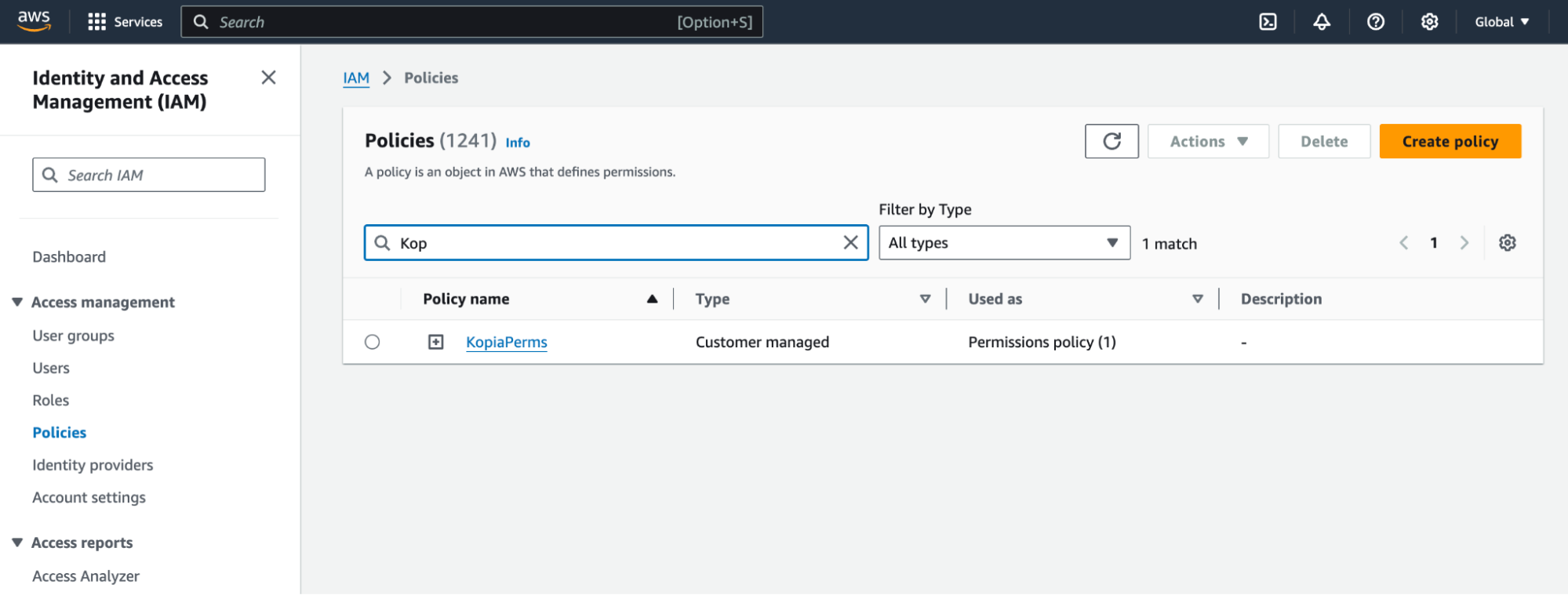Click Create policy
The height and width of the screenshot is (595, 1568).
(x=1450, y=141)
